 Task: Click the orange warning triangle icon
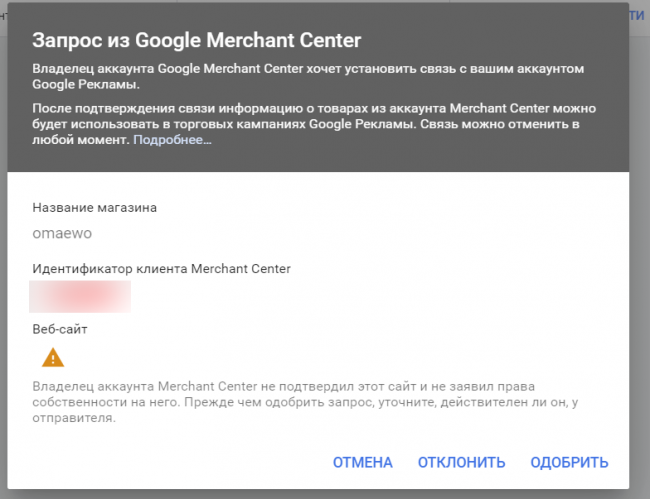(52, 357)
